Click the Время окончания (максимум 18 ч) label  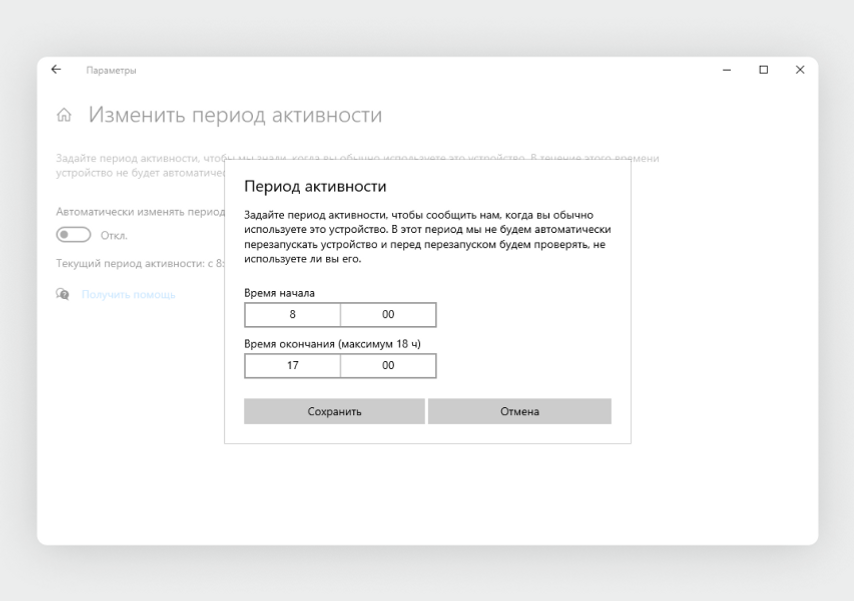click(332, 344)
